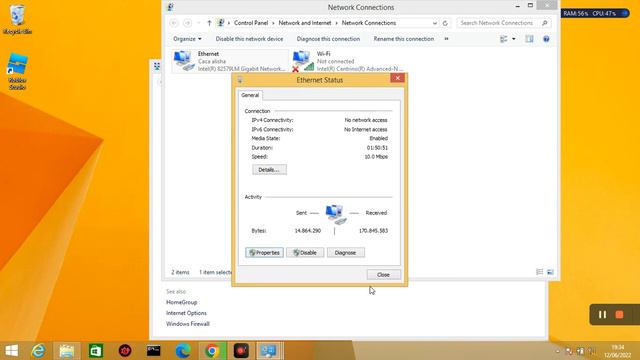
Task: Show more toolbar commands chevron
Action: 446,39
